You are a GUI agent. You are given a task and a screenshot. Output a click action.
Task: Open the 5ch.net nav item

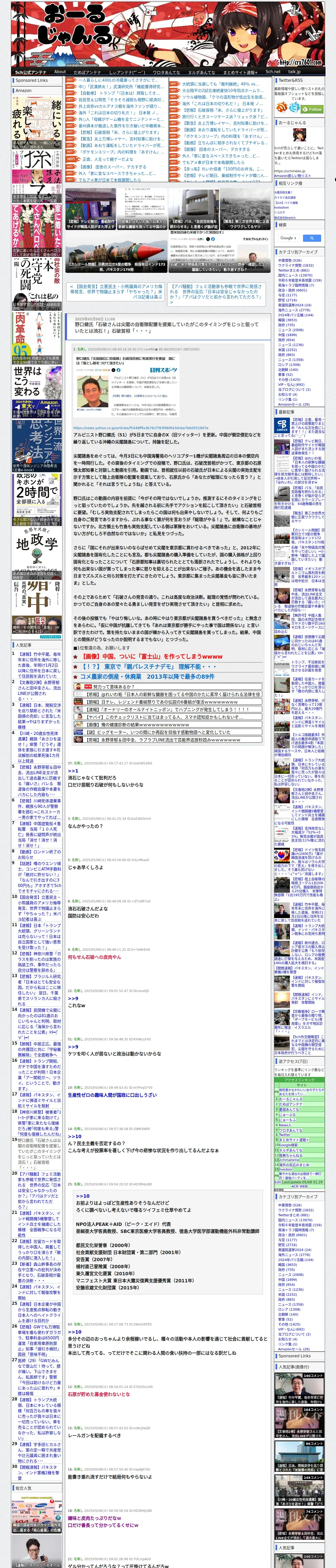click(x=273, y=72)
